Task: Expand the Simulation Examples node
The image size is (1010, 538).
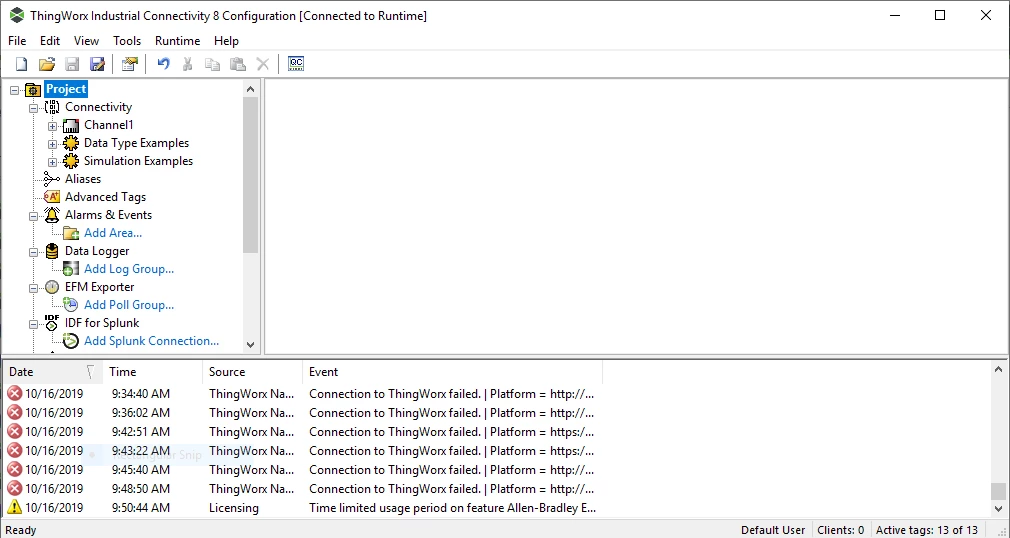Action: (x=53, y=162)
